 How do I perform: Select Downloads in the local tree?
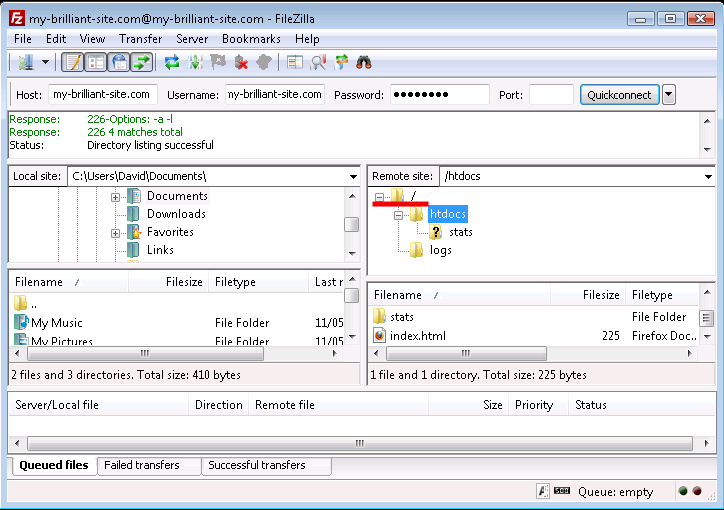coord(176,214)
